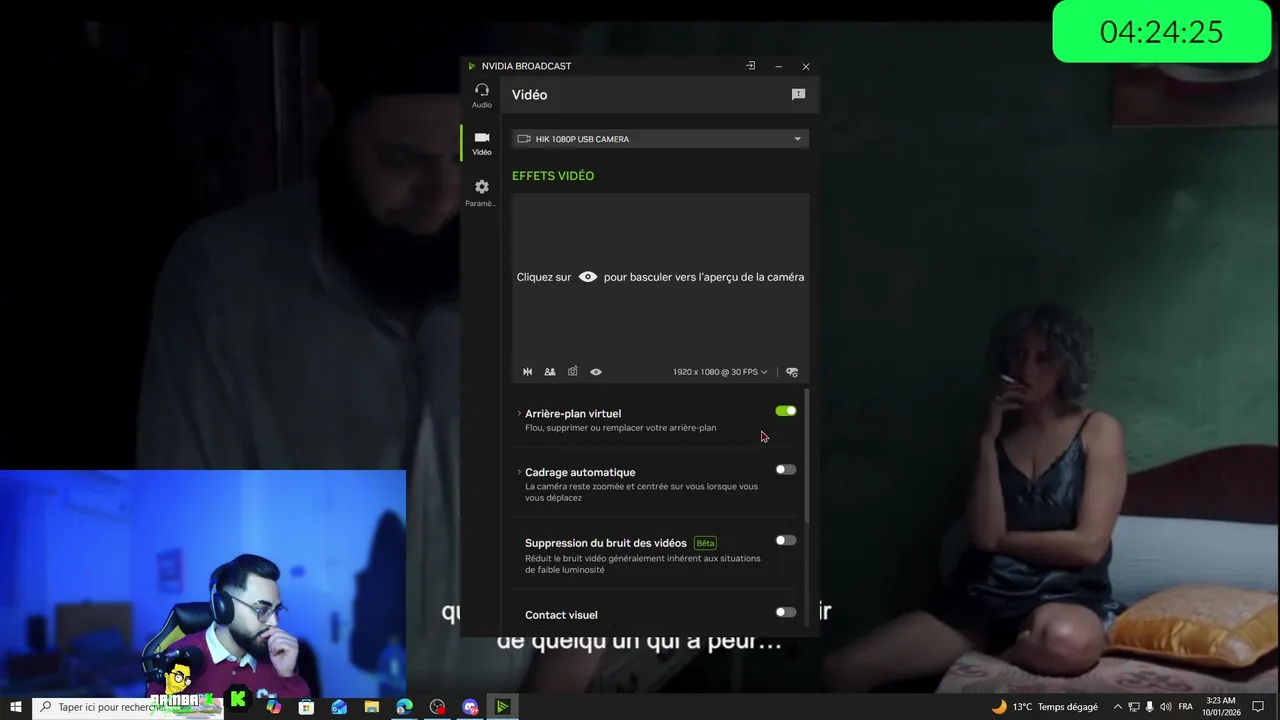This screenshot has width=1280, height=720.
Task: Close the NVIDIA Broadcast window
Action: click(x=806, y=66)
